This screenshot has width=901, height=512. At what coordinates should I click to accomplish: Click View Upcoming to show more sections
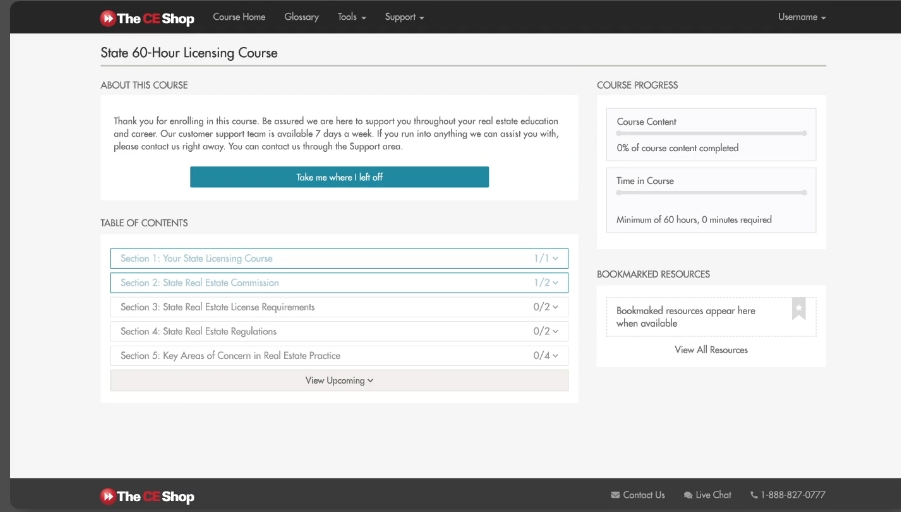click(340, 380)
